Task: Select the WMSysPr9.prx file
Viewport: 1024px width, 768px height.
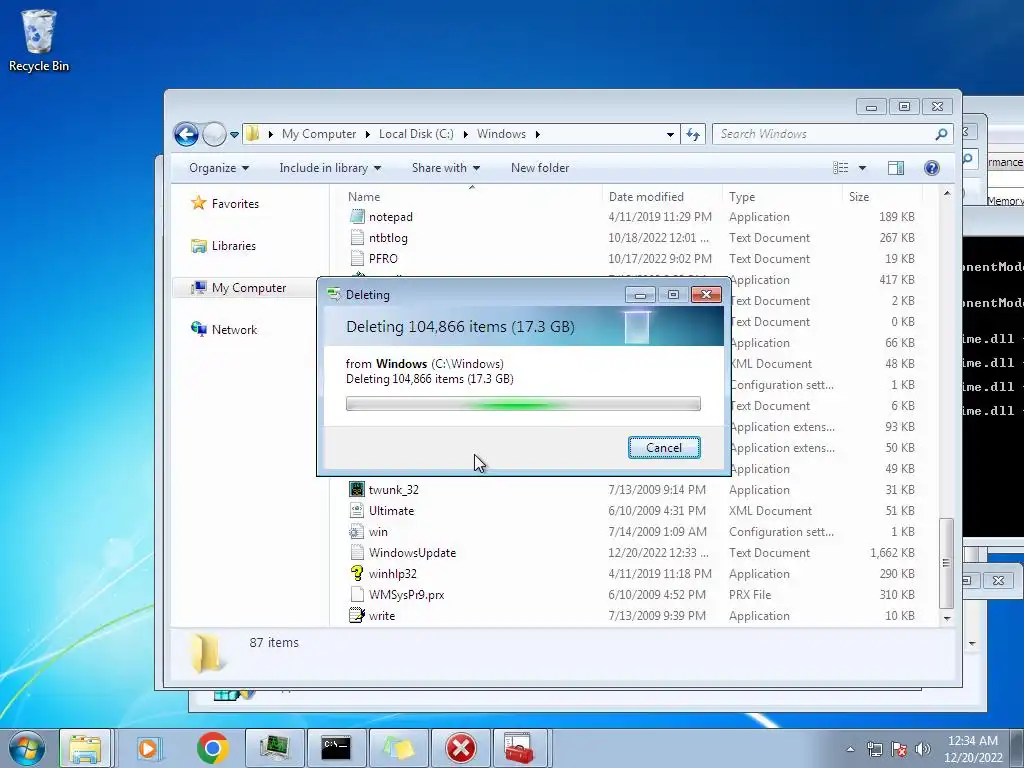Action: coord(406,594)
